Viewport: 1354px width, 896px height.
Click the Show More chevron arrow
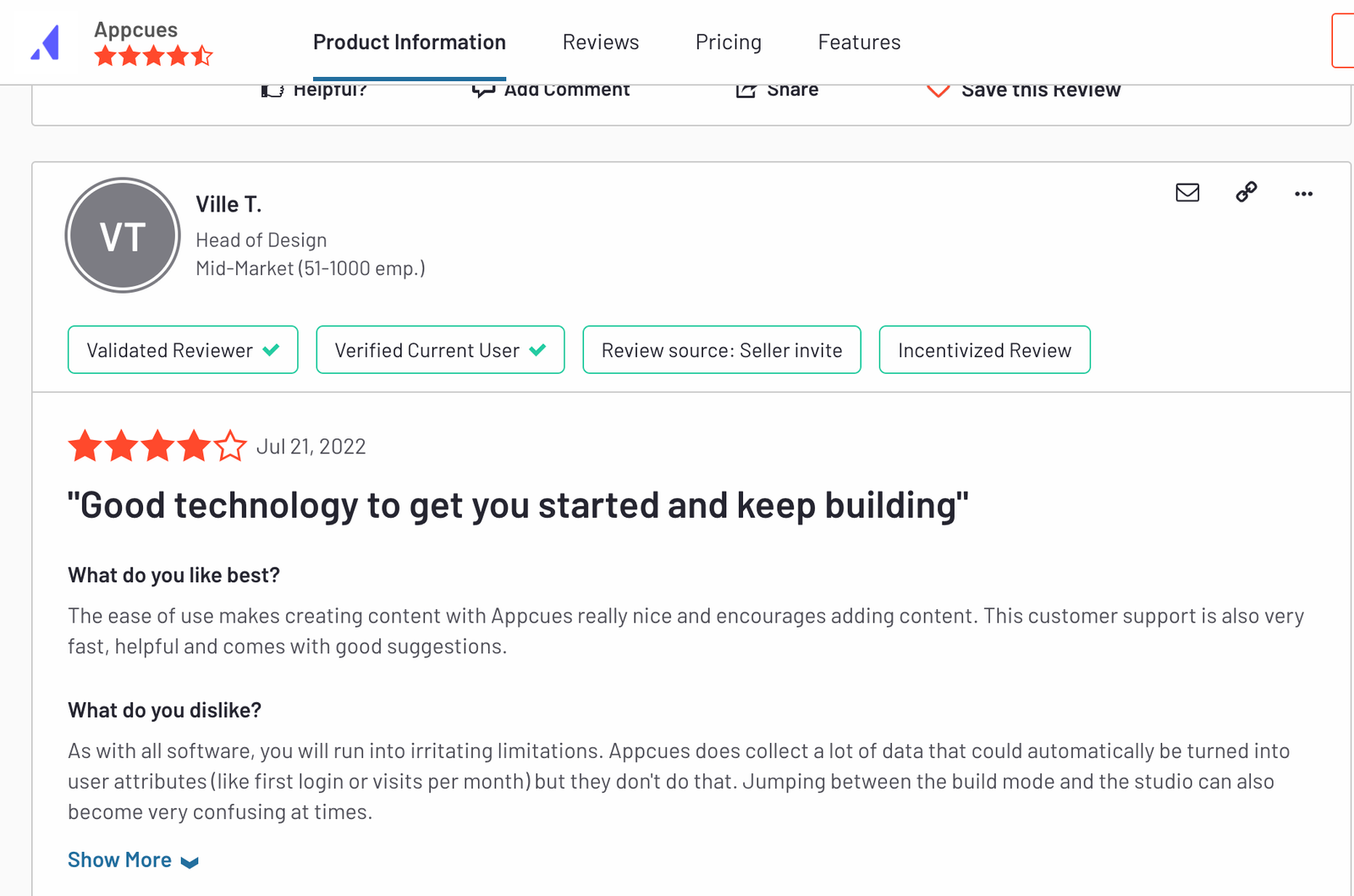pos(190,862)
